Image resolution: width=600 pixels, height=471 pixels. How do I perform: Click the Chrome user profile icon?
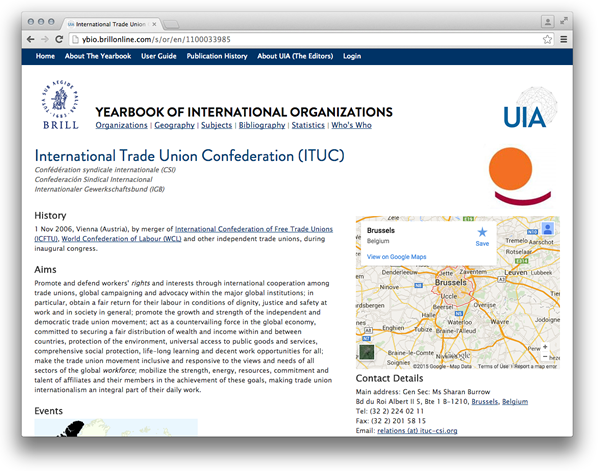548,22
